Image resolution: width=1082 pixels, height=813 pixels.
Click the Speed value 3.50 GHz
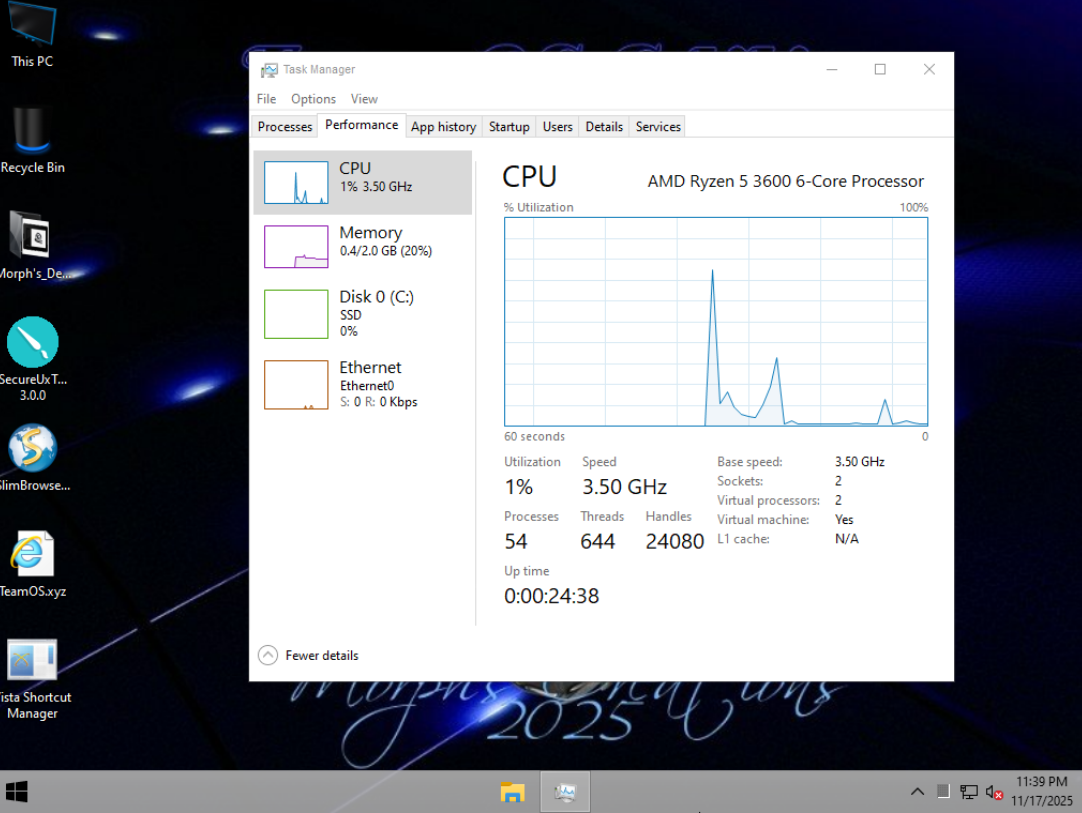[624, 487]
